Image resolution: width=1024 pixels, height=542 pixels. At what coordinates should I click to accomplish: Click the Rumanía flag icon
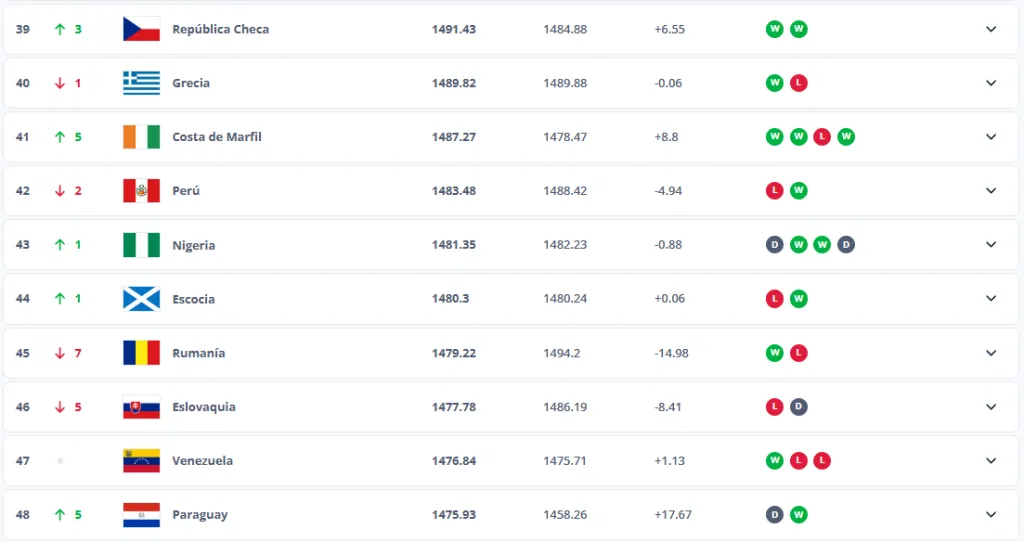pyautogui.click(x=141, y=353)
